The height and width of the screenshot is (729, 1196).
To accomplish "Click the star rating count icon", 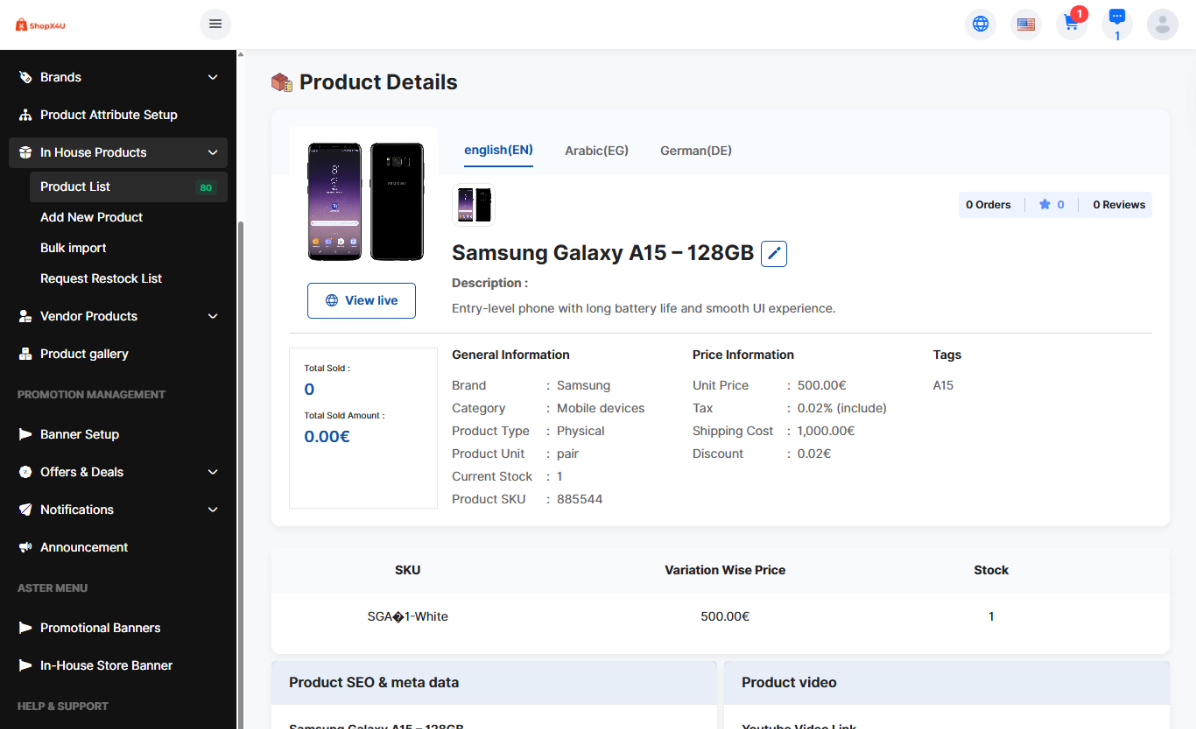I will [1045, 205].
